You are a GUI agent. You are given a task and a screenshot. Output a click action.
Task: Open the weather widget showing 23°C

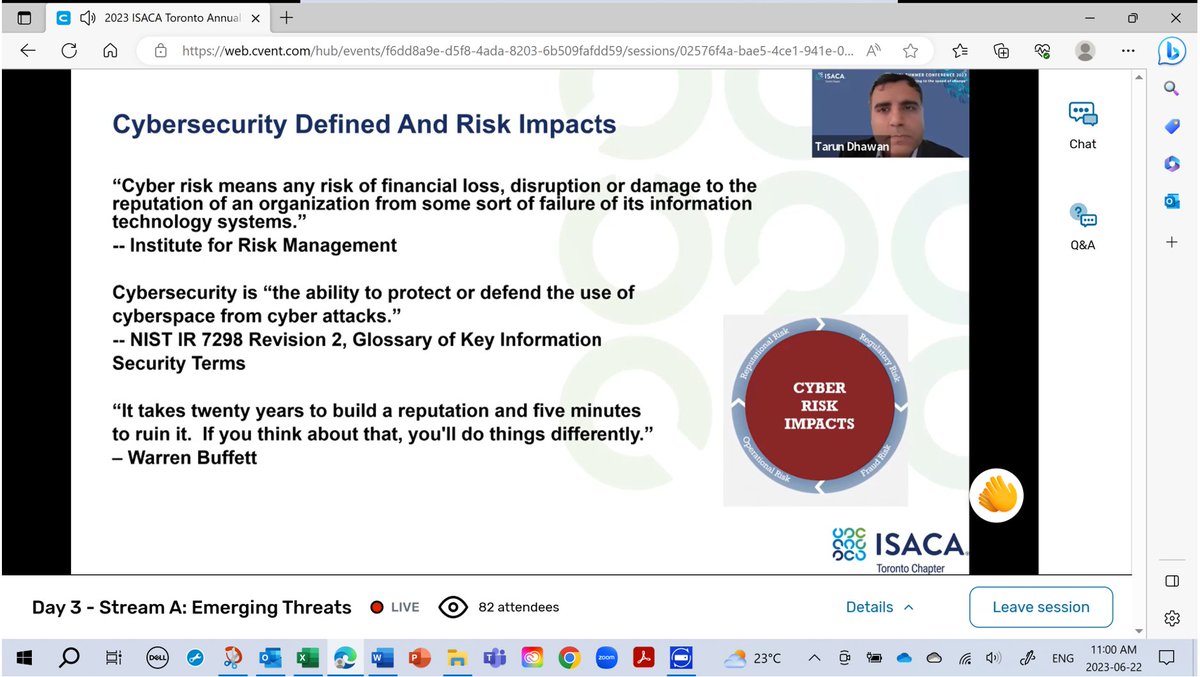tap(752, 658)
